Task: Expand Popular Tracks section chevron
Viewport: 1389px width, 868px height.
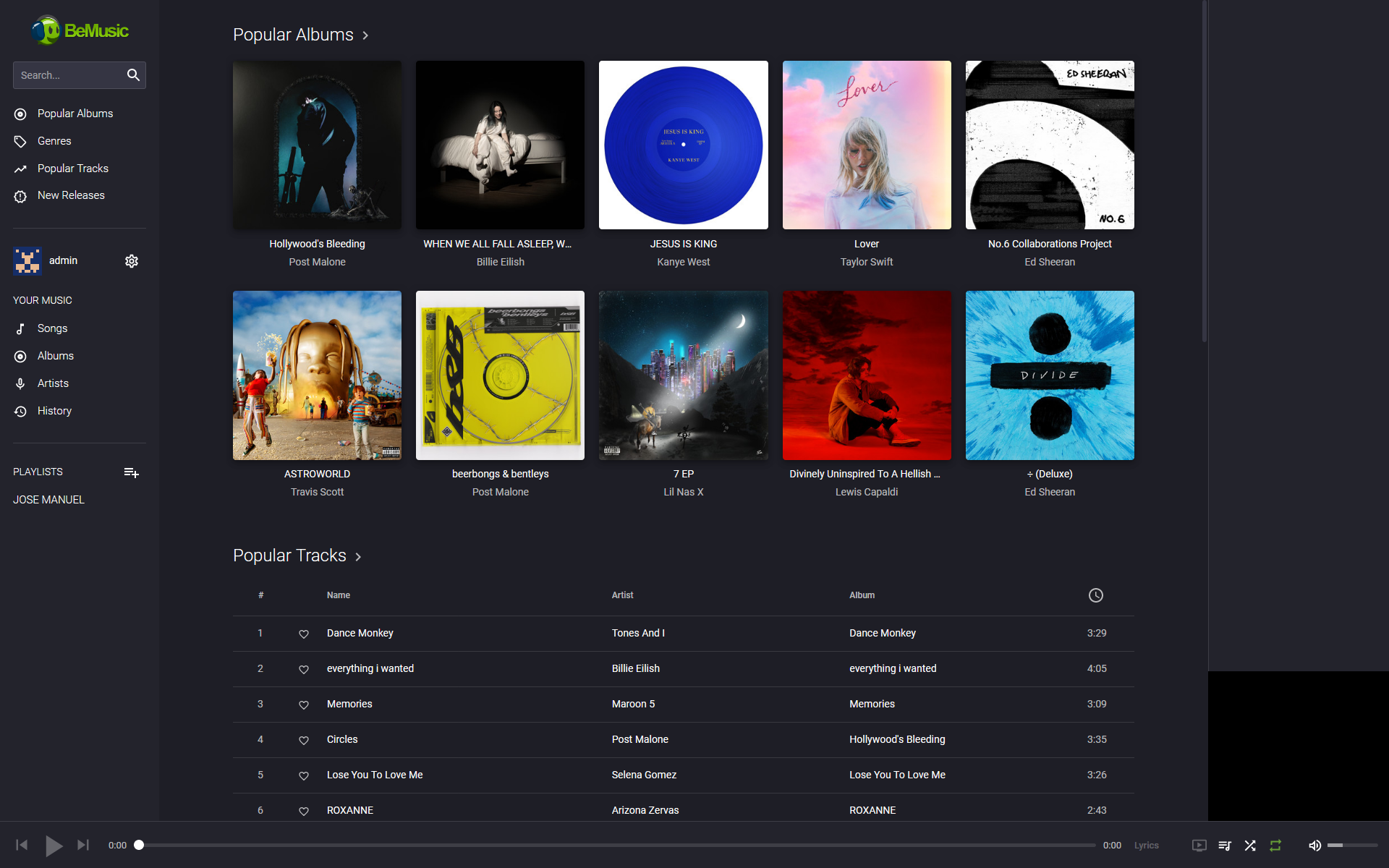Action: coord(358,556)
